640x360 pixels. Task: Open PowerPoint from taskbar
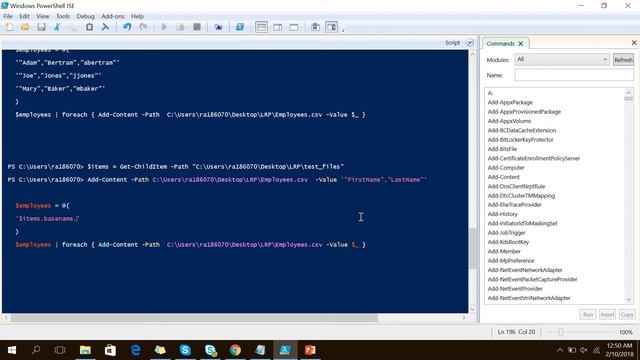click(310, 350)
